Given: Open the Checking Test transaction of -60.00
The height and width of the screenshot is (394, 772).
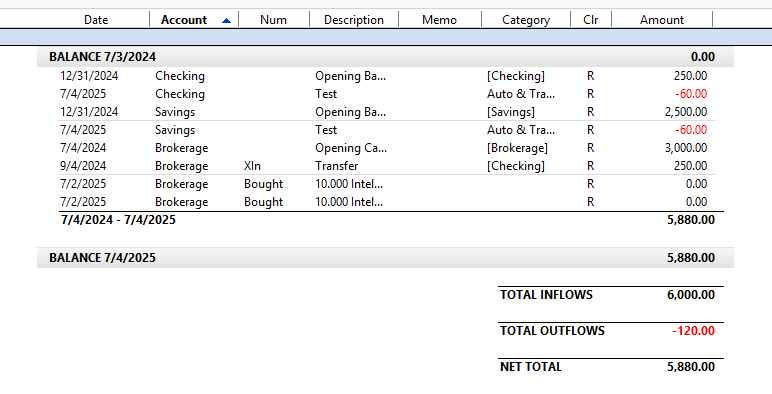Looking at the screenshot, I should coord(386,94).
